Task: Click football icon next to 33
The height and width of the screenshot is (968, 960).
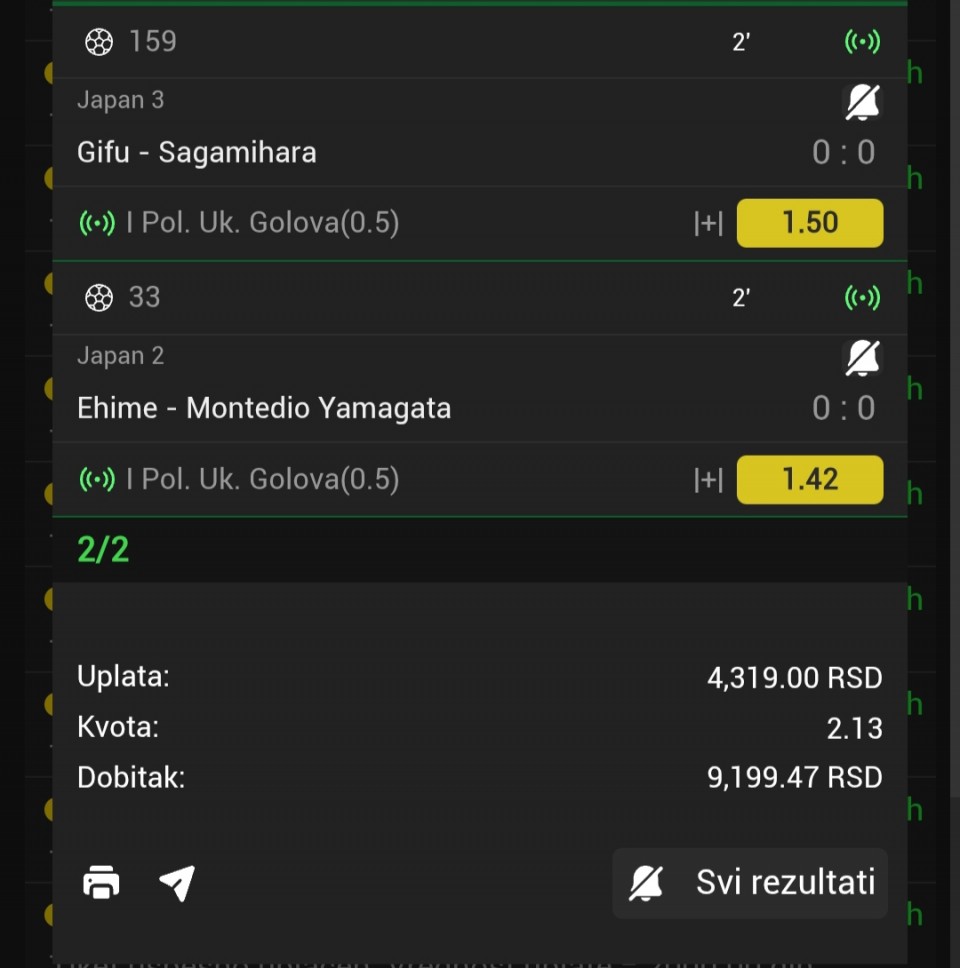Action: pyautogui.click(x=99, y=298)
